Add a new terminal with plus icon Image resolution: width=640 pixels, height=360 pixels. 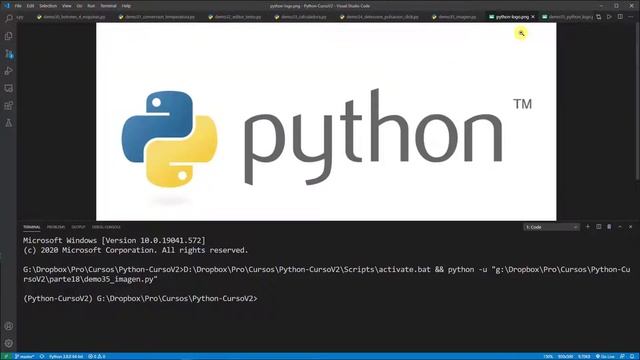[x=588, y=227]
